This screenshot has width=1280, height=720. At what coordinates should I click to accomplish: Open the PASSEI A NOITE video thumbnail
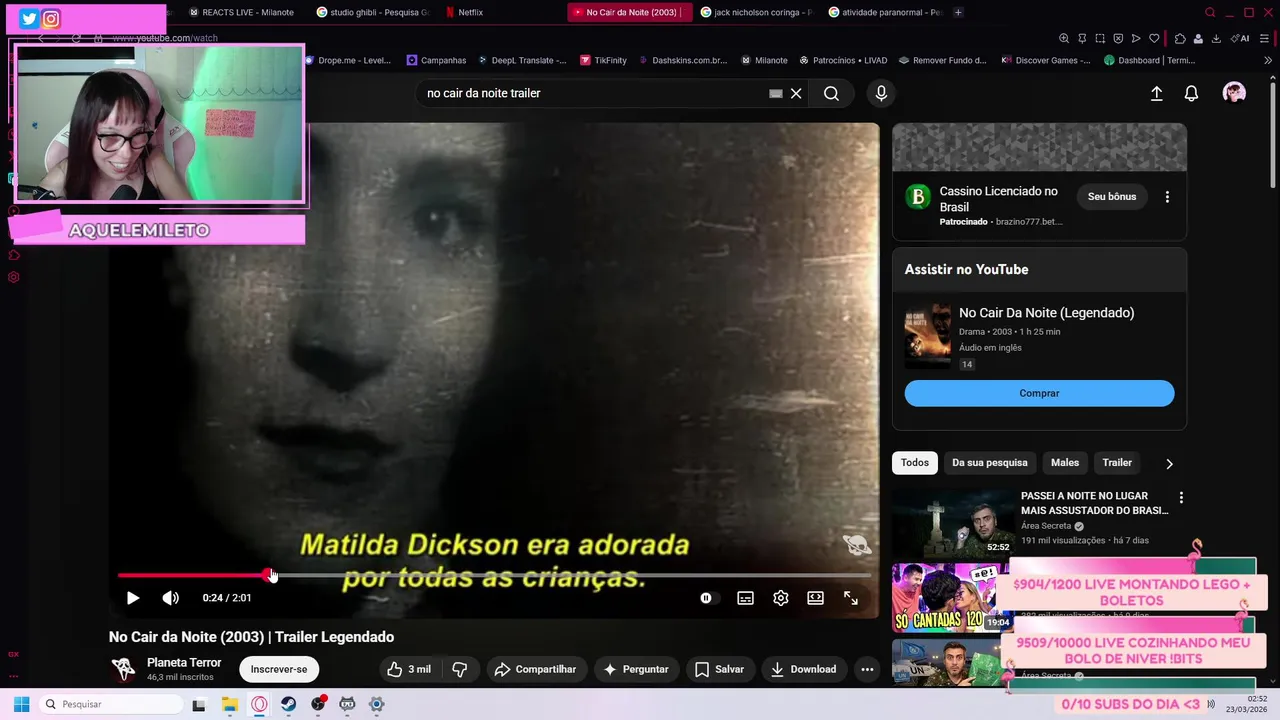click(x=952, y=522)
